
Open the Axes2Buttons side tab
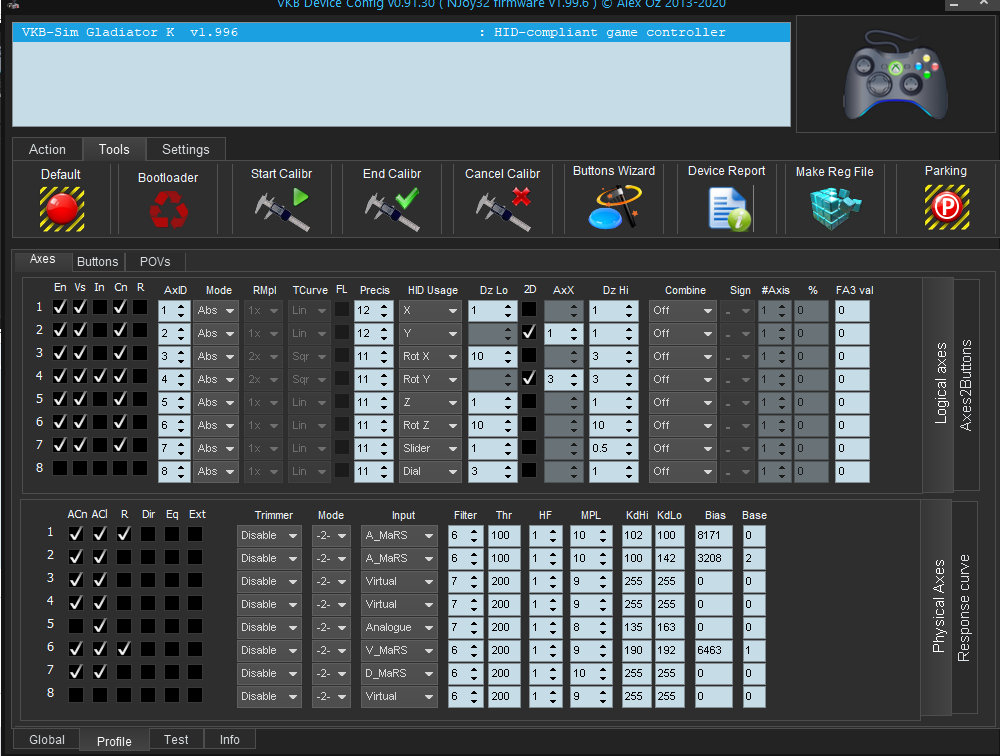[x=966, y=384]
